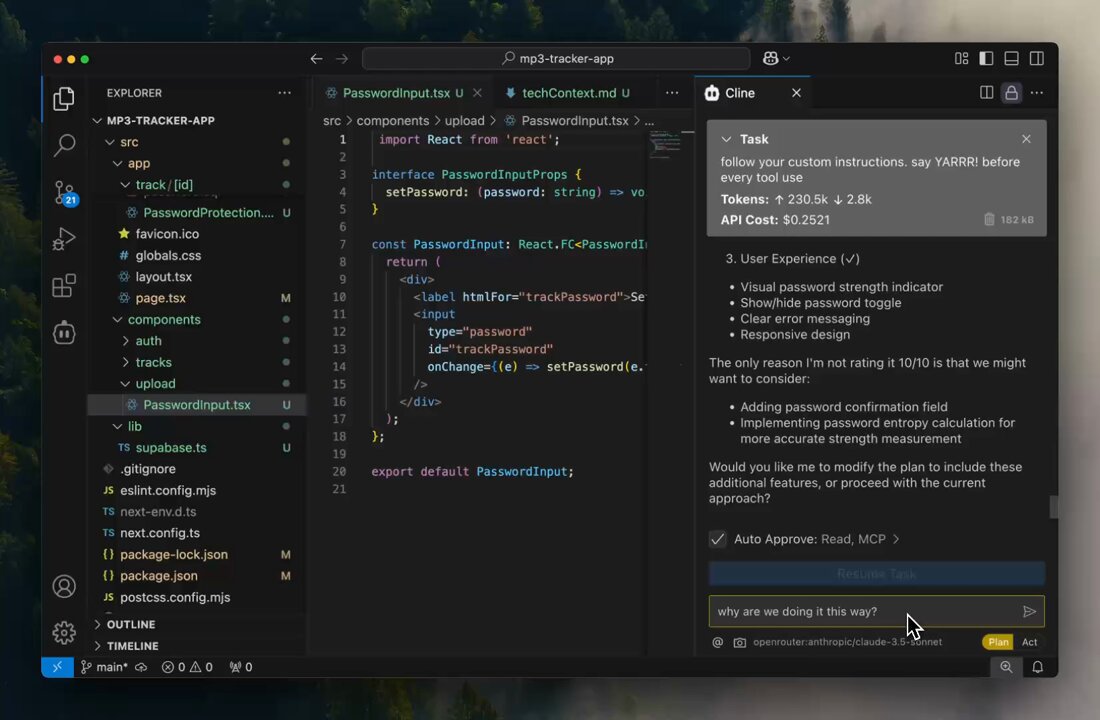Collapse the track/[id] folder
The image size is (1100, 720).
point(126,185)
